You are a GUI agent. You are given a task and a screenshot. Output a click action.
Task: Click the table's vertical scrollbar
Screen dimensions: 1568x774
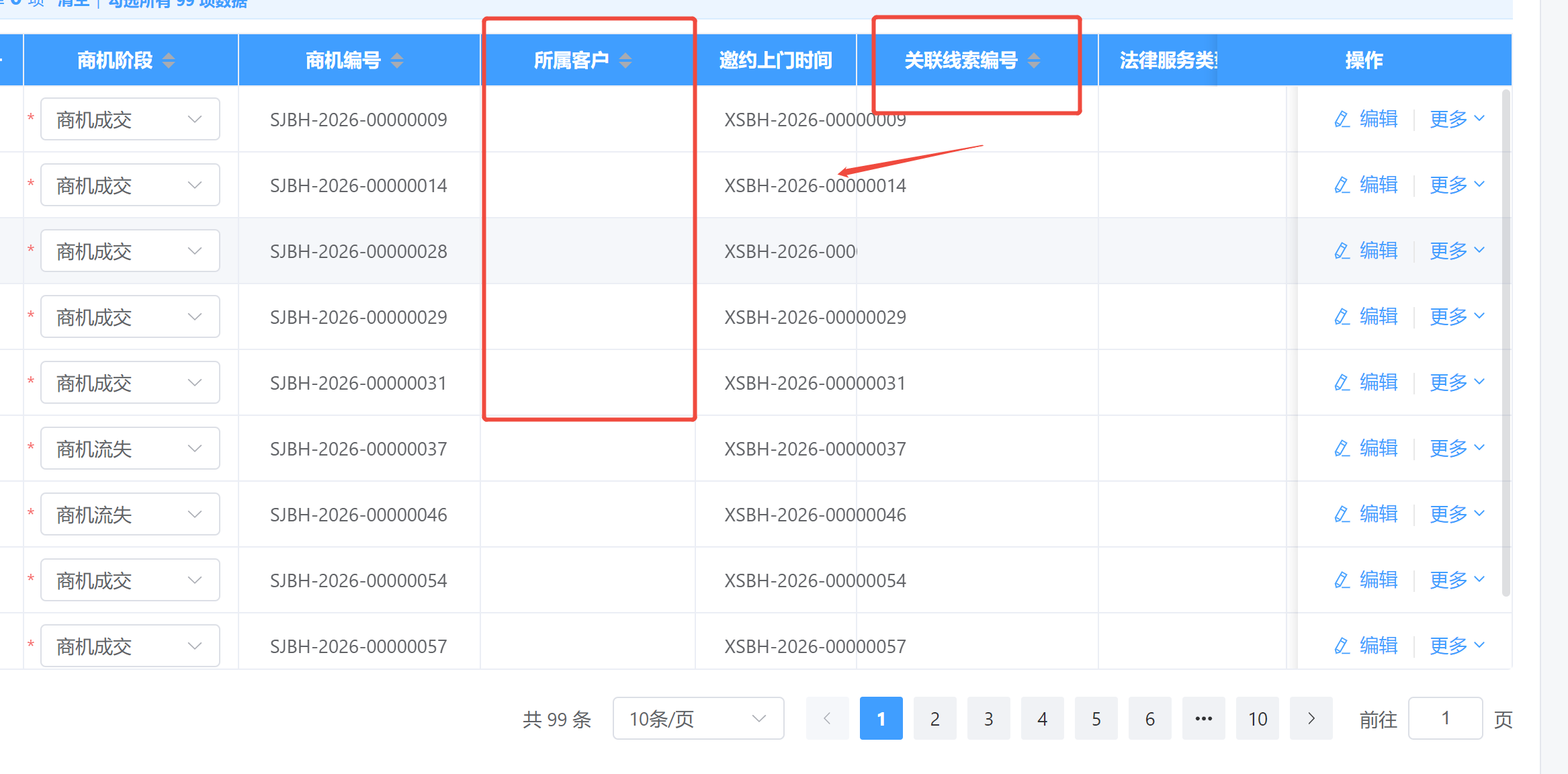click(1506, 343)
